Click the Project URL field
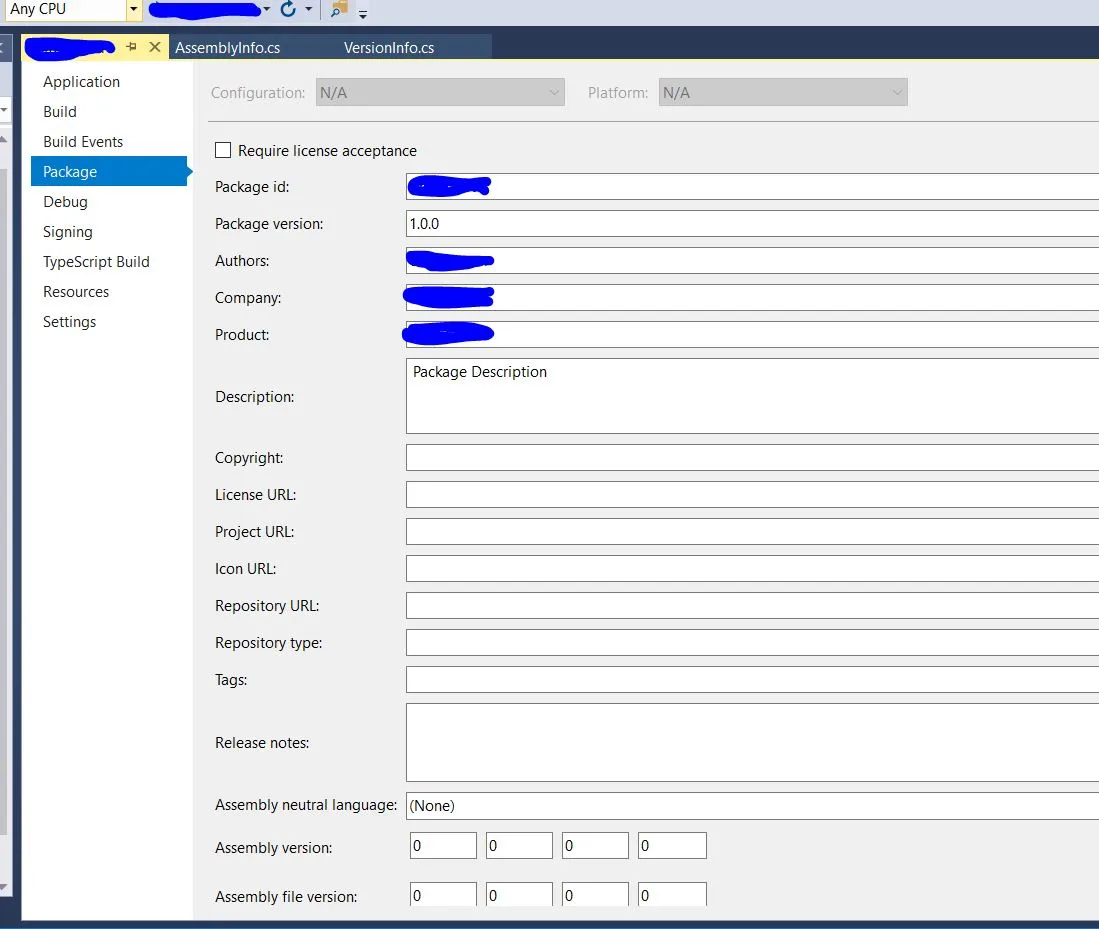Viewport: 1099px width, 929px height. point(752,531)
